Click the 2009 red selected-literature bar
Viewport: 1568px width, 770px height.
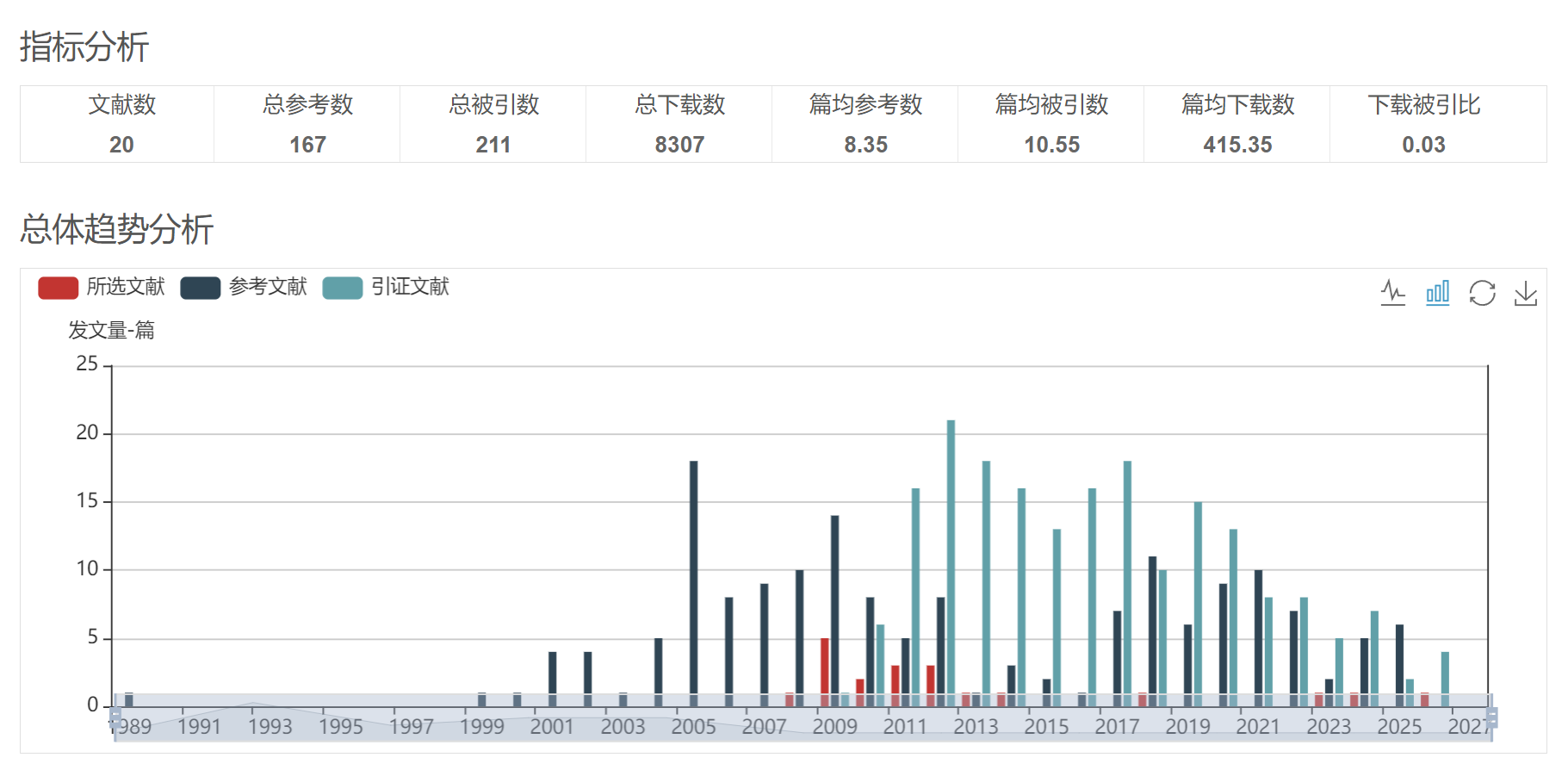[824, 673]
